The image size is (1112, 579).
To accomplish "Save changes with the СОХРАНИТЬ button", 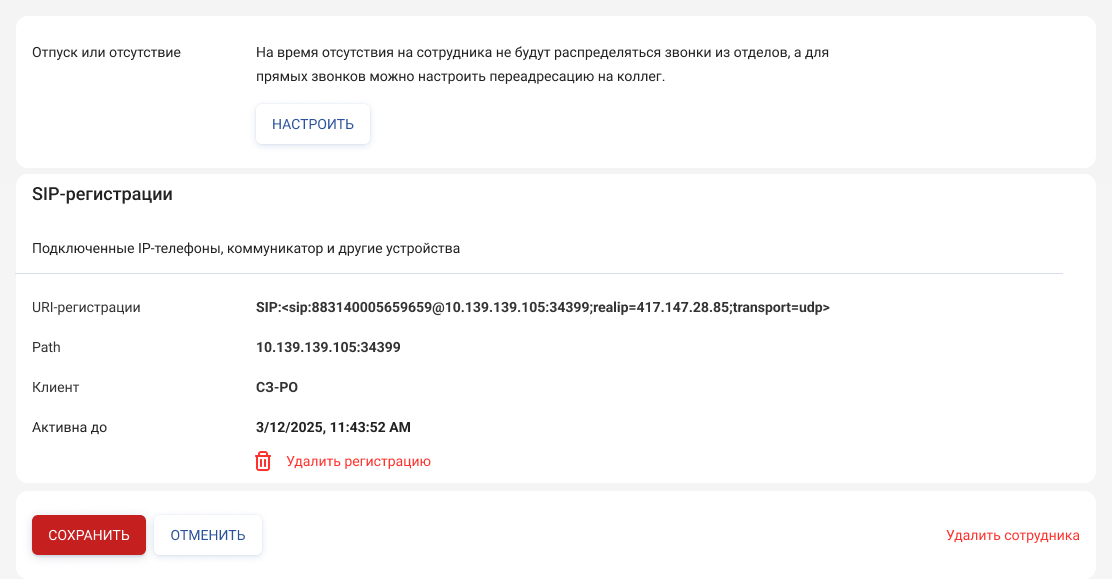I will (x=89, y=535).
